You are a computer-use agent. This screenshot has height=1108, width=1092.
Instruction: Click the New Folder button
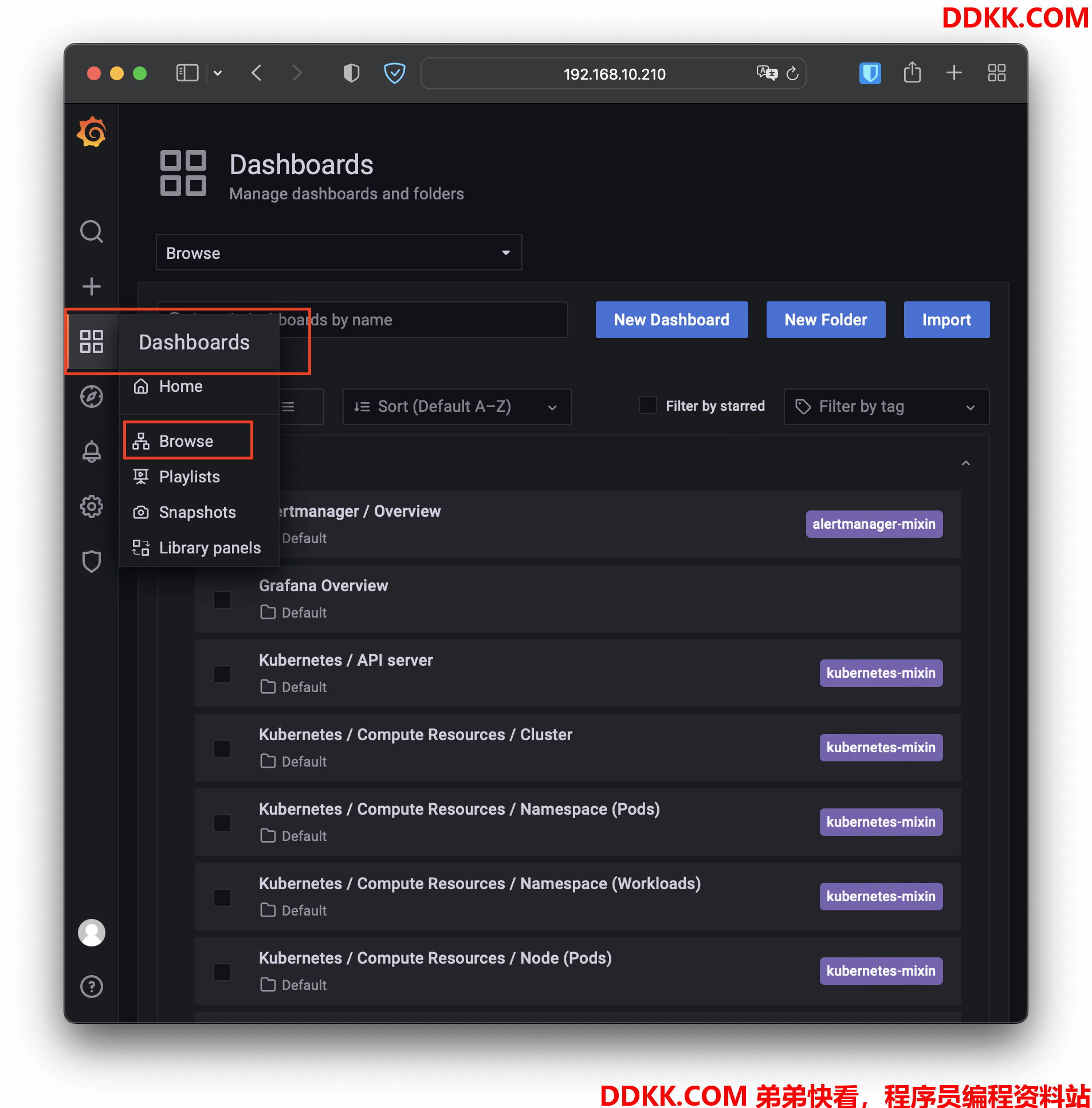click(826, 320)
